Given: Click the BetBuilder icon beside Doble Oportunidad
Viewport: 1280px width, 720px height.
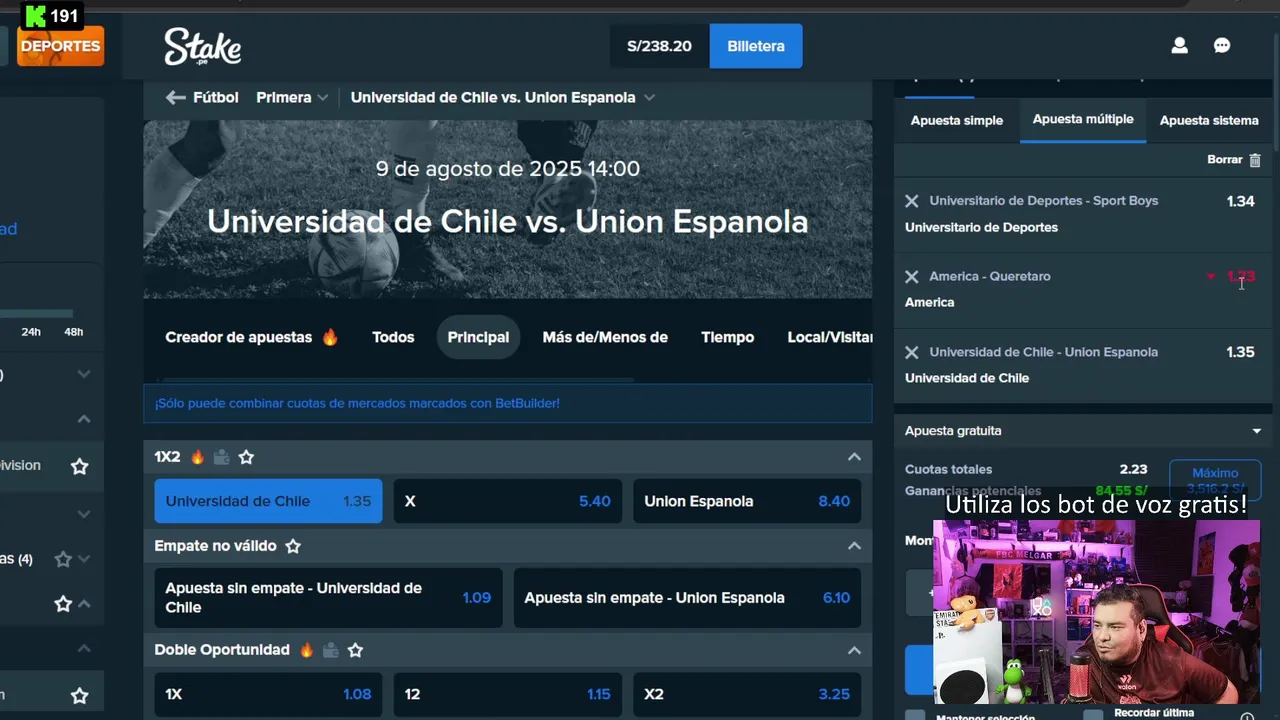Looking at the screenshot, I should tap(330, 650).
